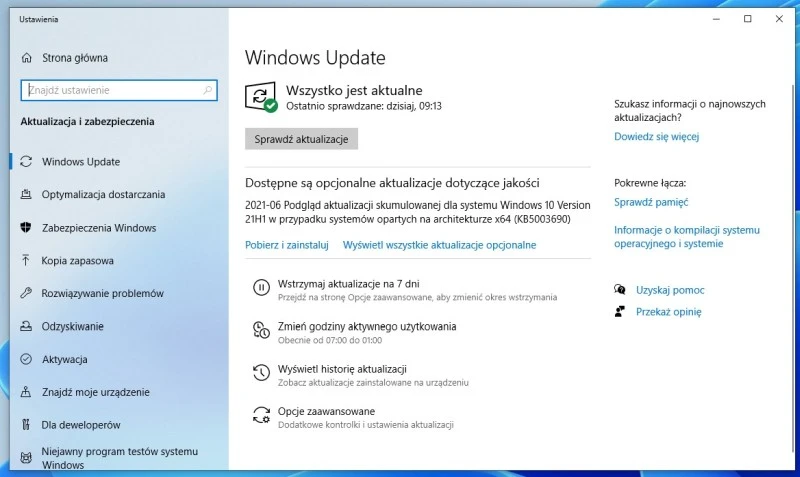Click the Uzyskaj pomoc link
Image resolution: width=800 pixels, height=477 pixels.
670,290
